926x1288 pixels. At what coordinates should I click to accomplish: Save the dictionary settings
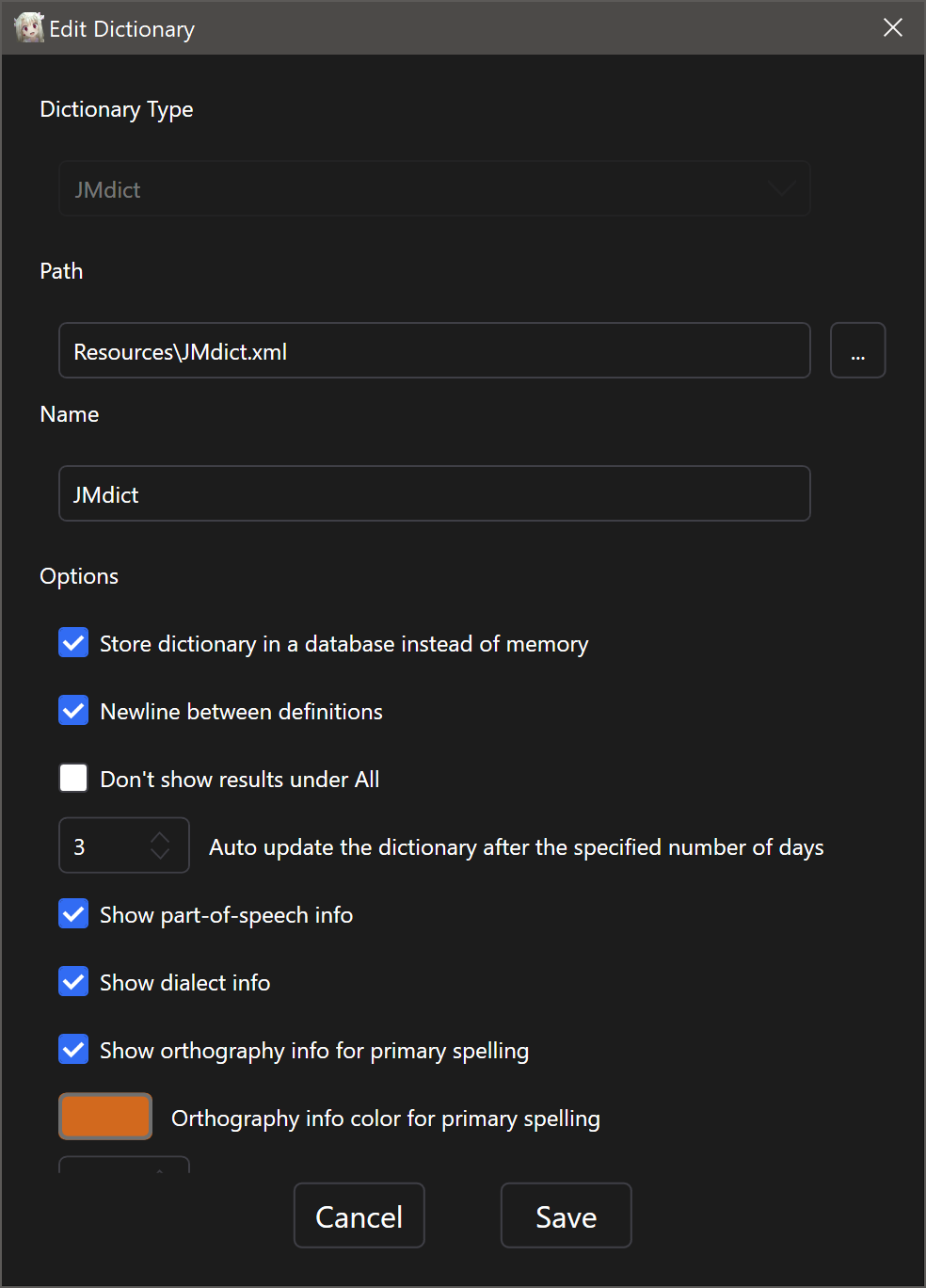point(566,1216)
